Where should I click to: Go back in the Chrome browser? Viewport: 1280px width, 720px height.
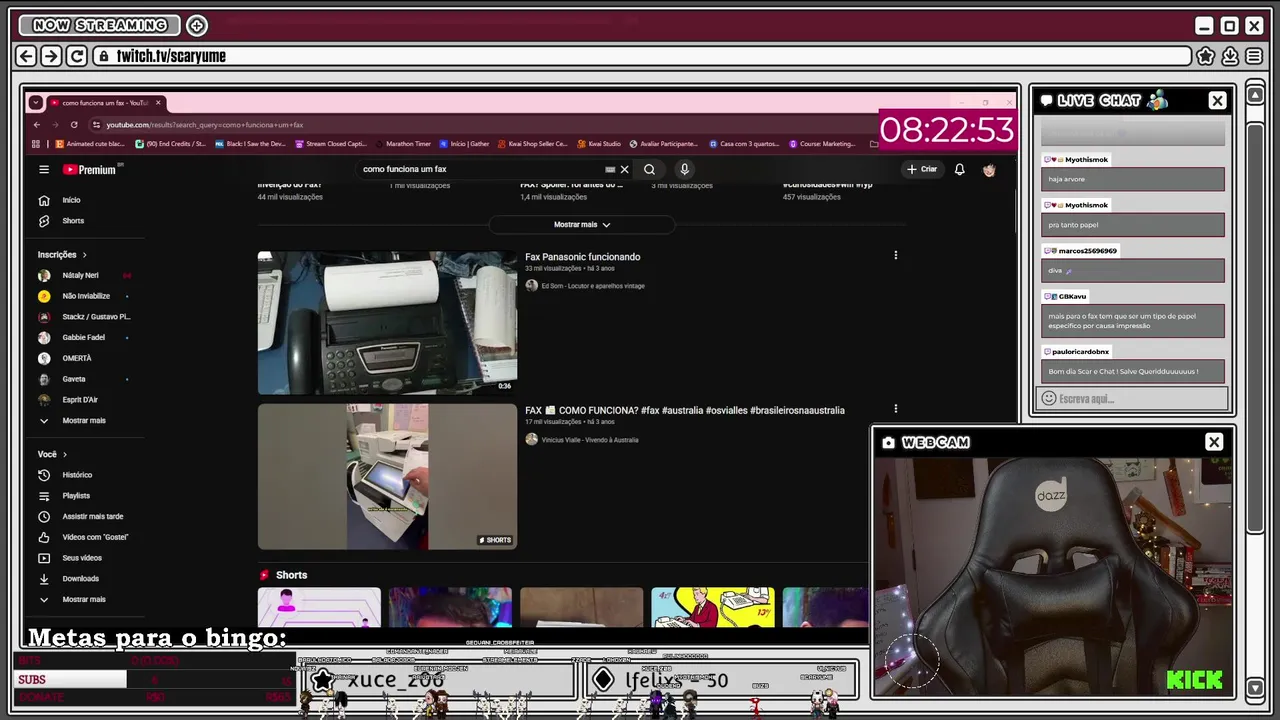pyautogui.click(x=37, y=125)
